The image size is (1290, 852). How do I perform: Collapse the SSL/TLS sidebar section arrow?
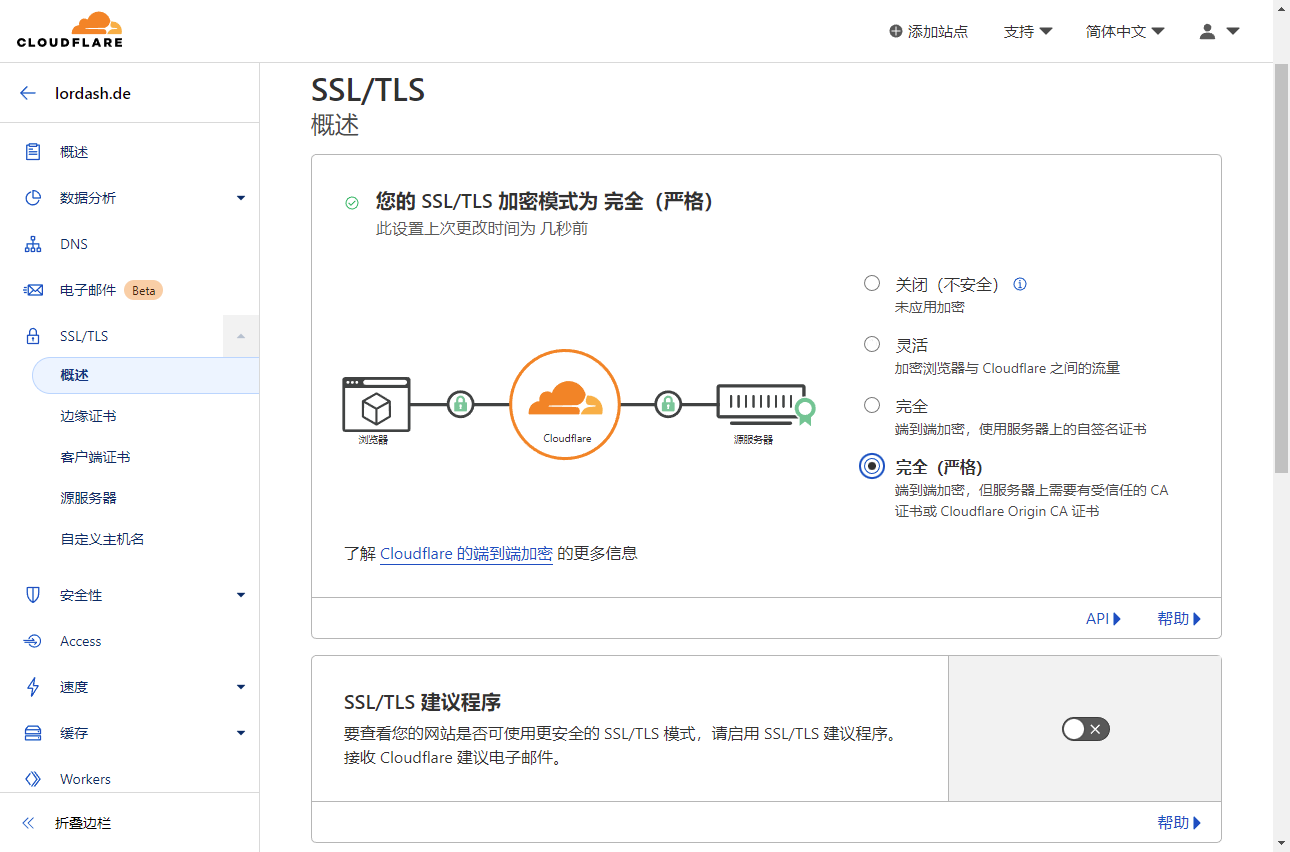[241, 336]
